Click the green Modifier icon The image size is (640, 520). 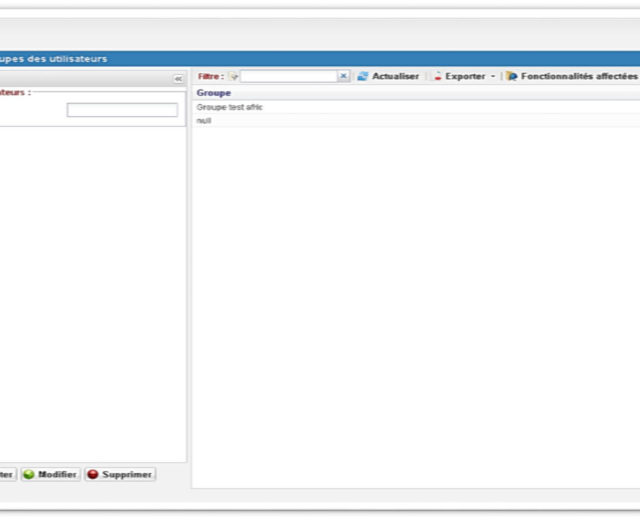click(29, 474)
